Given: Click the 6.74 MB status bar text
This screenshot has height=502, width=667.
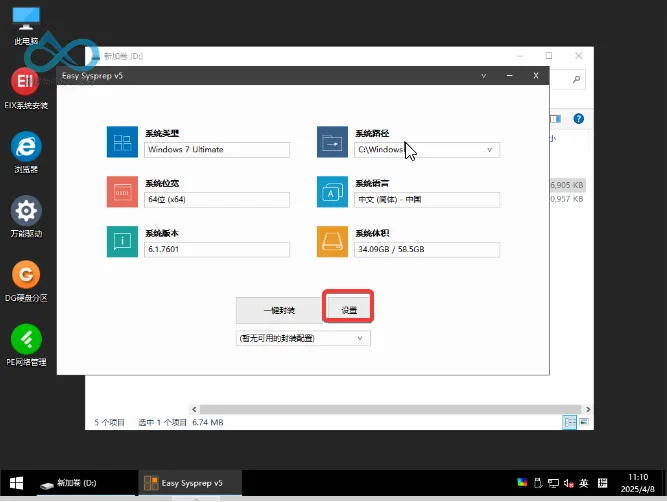Looking at the screenshot, I should point(208,422).
